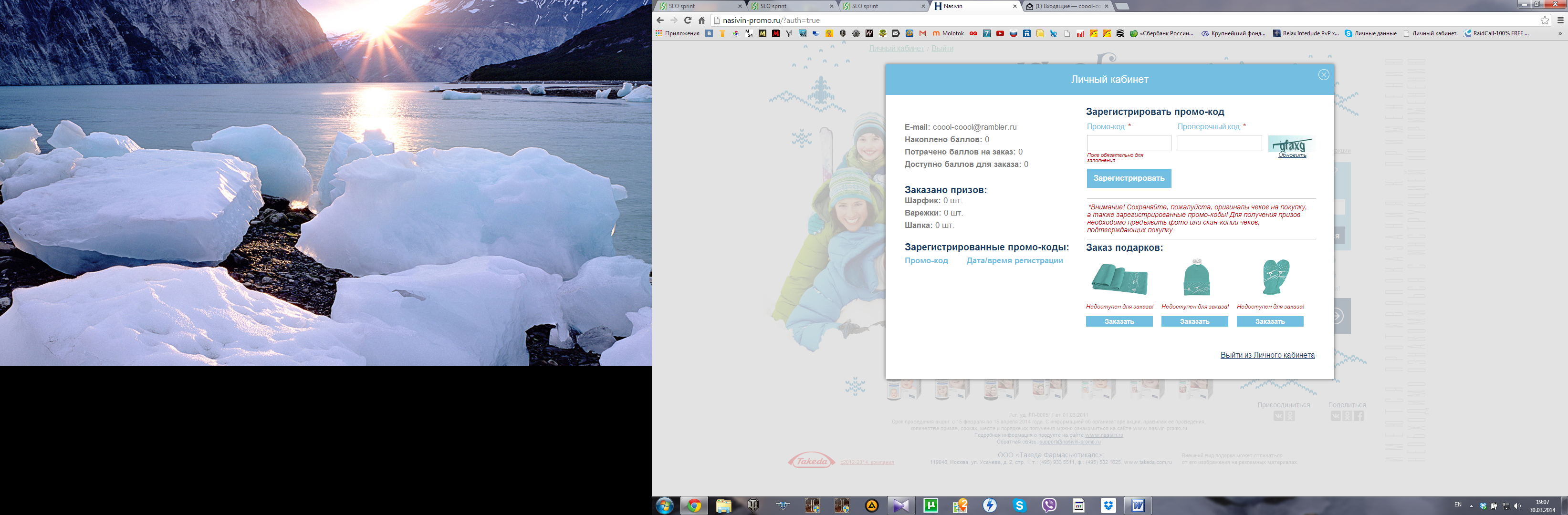Click the Chrome icon in the taskbar
The image size is (1568, 515).
pos(694,506)
